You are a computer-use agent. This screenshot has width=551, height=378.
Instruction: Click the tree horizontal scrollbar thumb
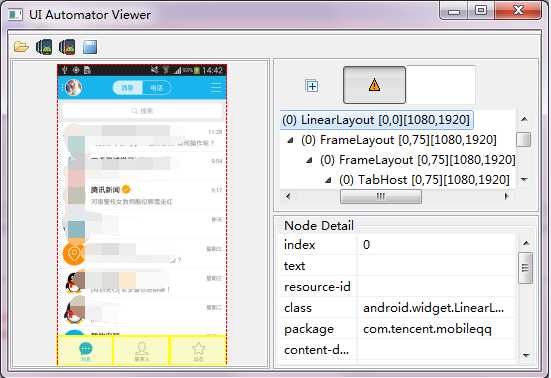(x=381, y=196)
